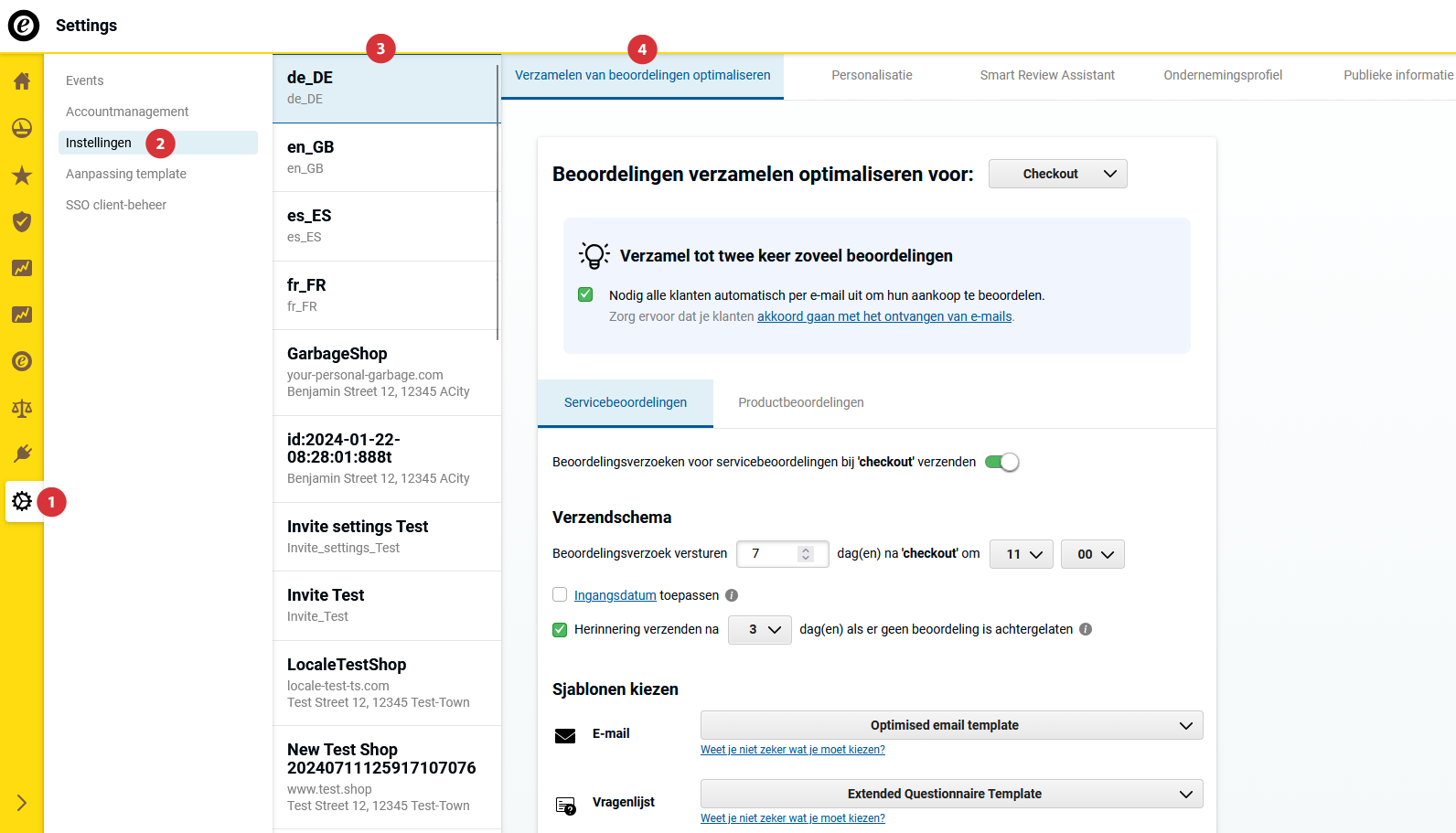
Task: Click the Vragenlijst questionnaire icon
Action: pyautogui.click(x=566, y=806)
